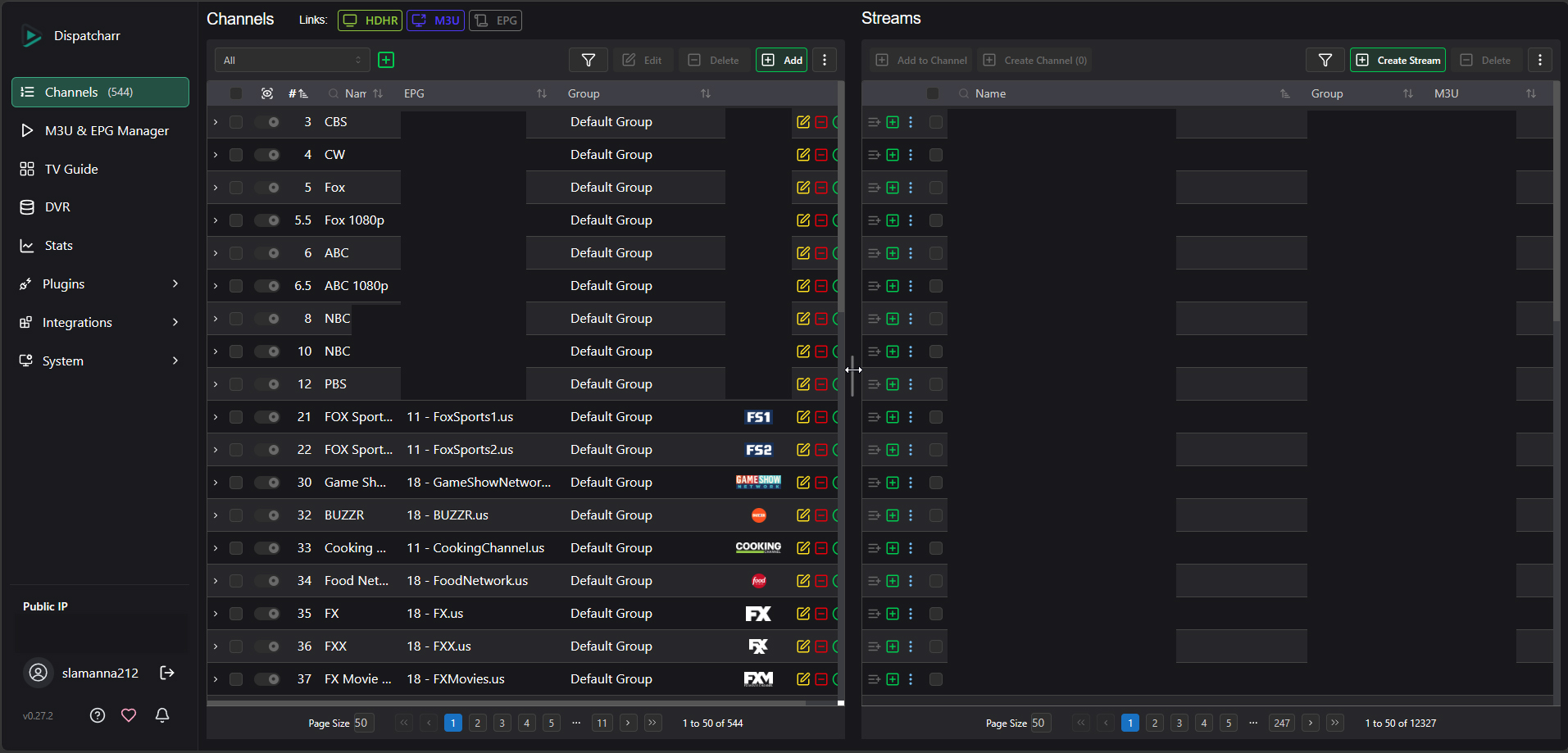The image size is (1568, 753).
Task: Open M3U & EPG Manager page
Action: tap(100, 130)
